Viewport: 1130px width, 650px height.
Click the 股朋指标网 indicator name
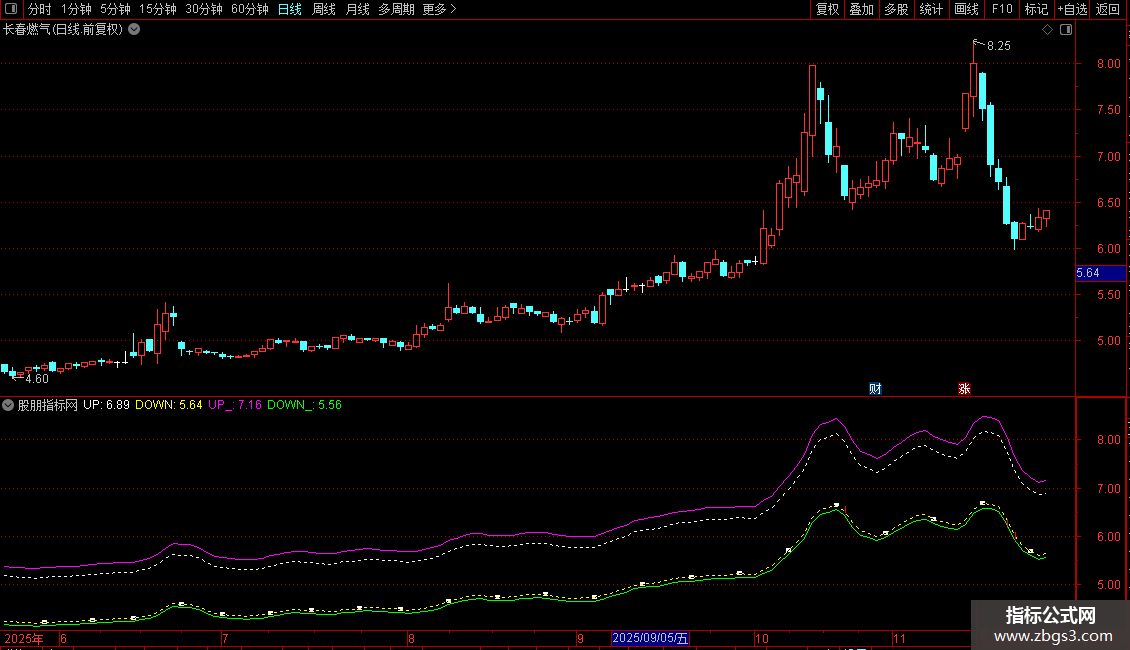coord(48,405)
